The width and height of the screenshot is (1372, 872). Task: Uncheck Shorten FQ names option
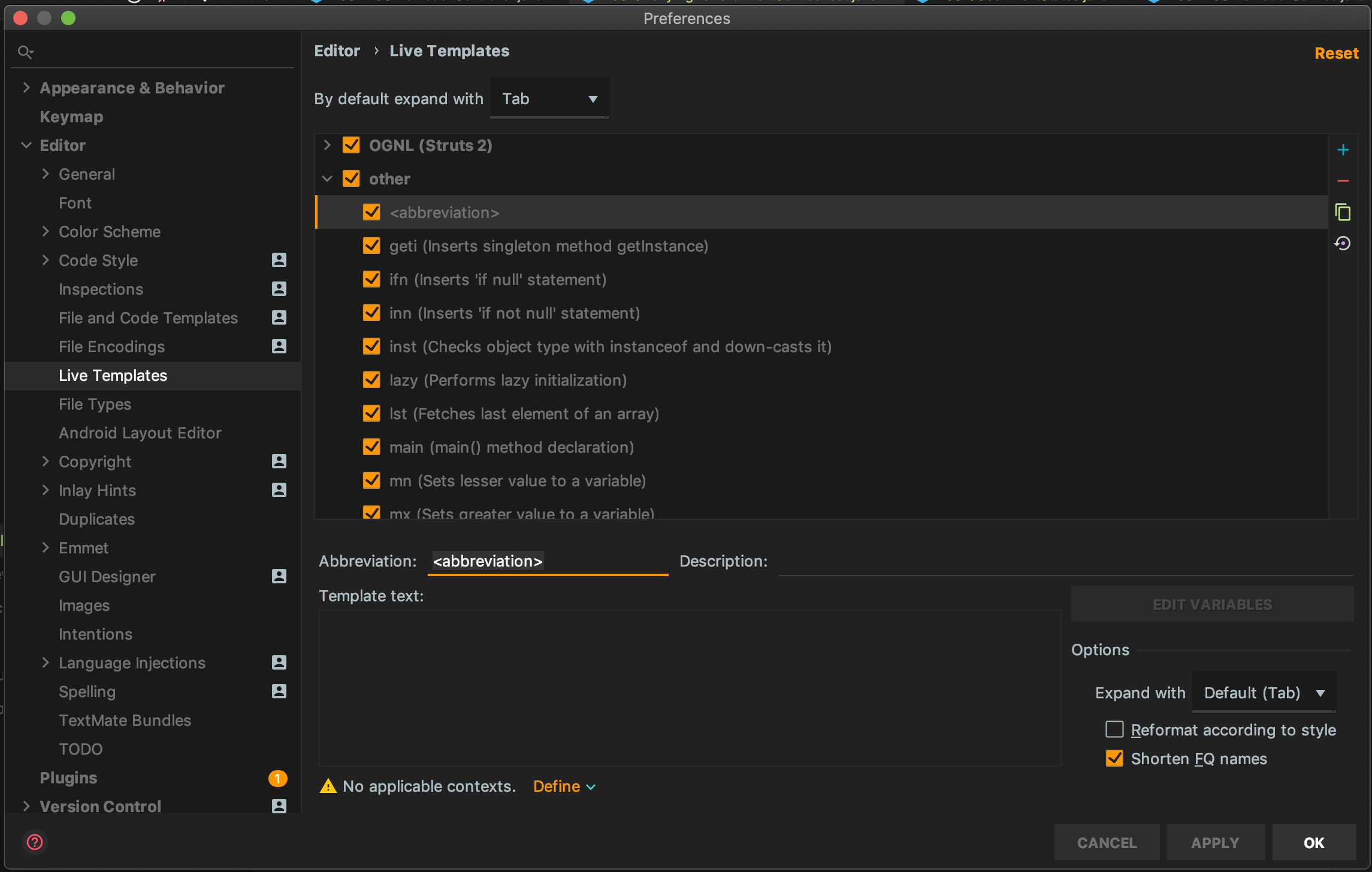pos(1114,758)
